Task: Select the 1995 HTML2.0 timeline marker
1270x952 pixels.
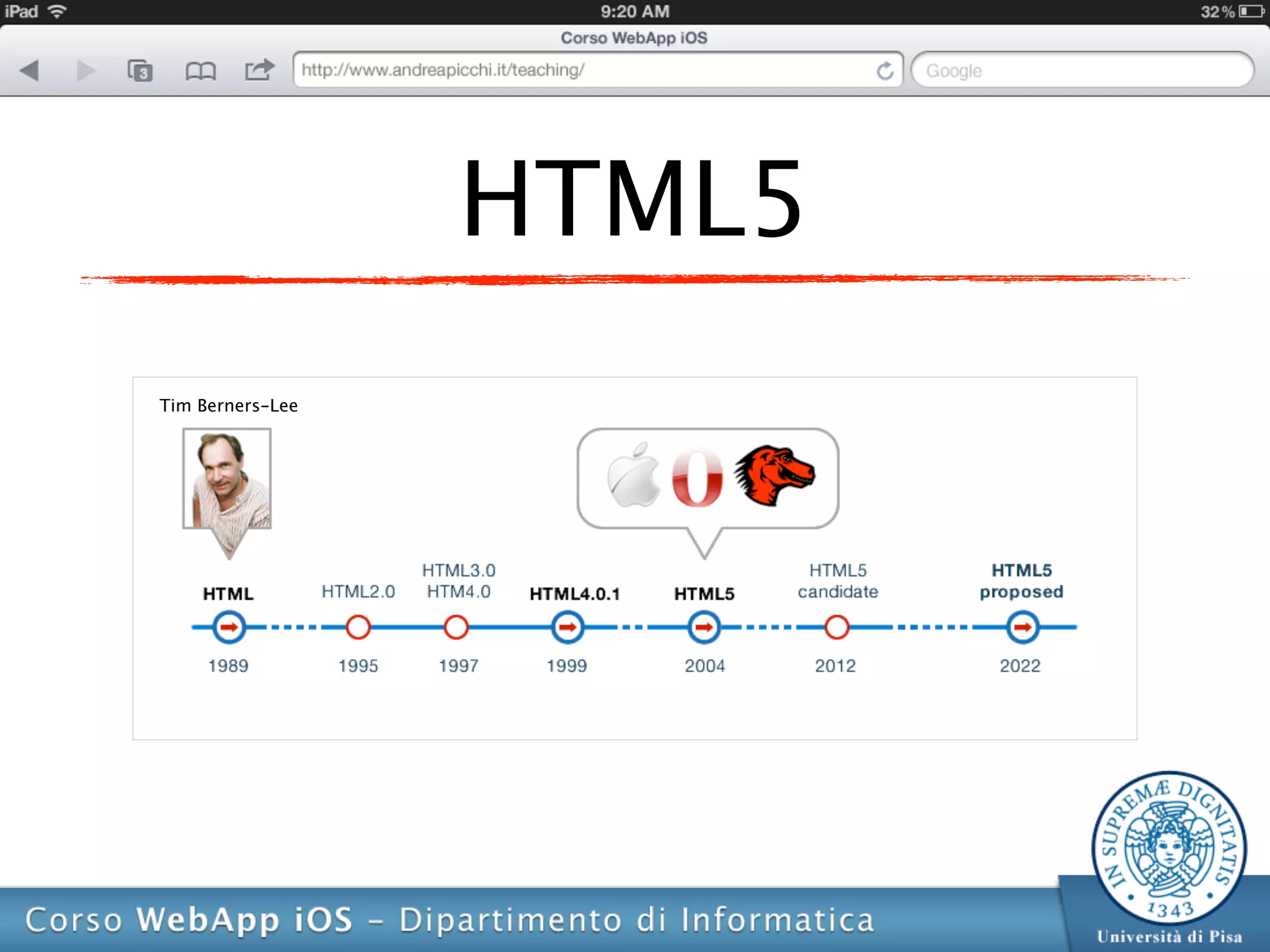Action: click(x=358, y=627)
